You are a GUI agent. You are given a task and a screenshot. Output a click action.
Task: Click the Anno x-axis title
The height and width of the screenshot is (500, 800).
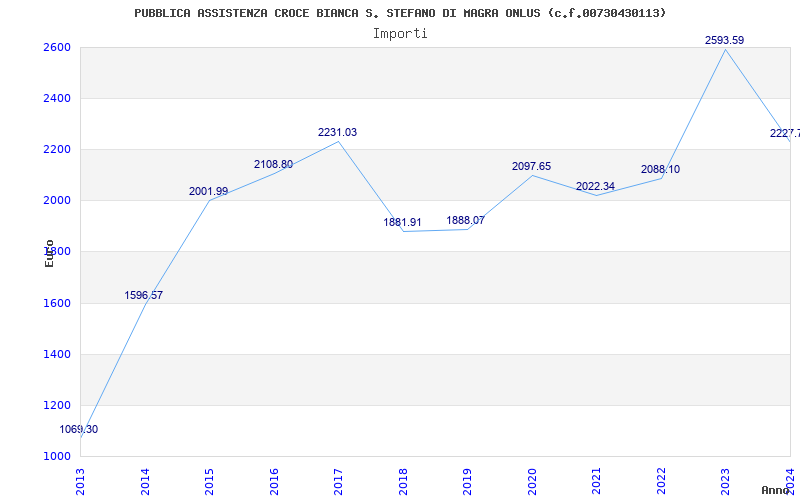(x=775, y=490)
